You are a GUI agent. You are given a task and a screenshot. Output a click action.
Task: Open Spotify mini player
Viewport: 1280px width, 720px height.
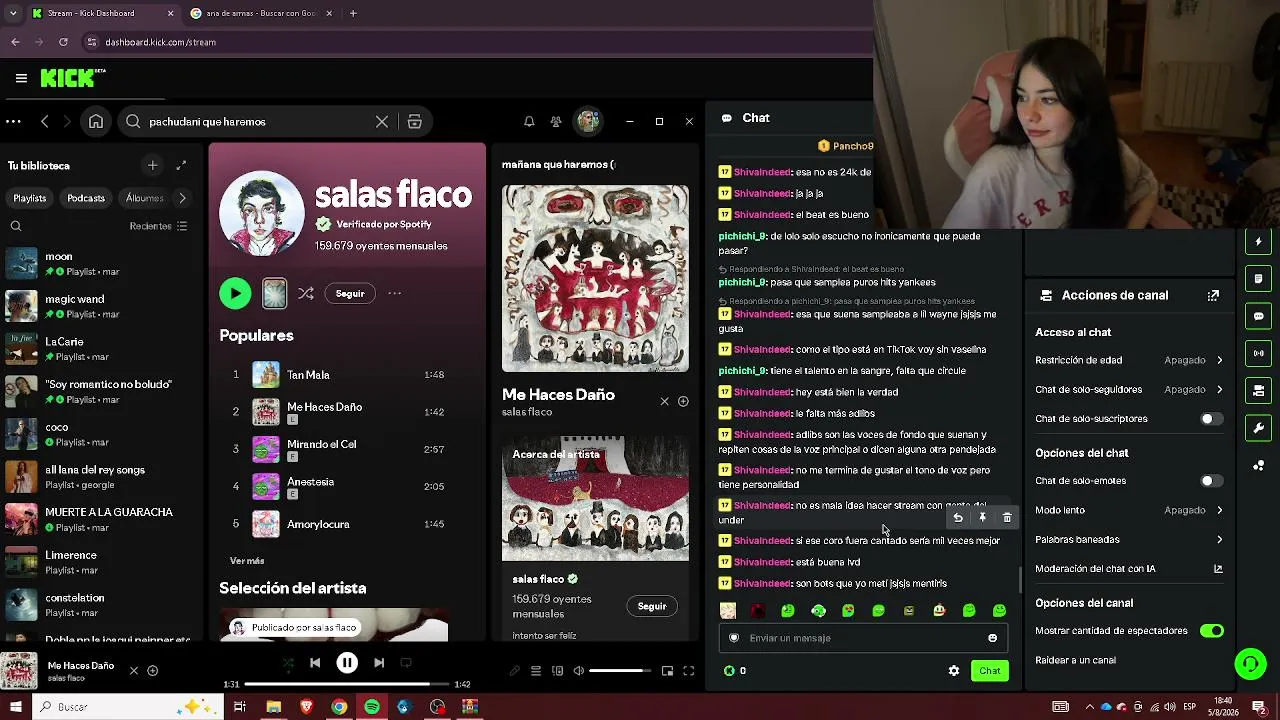[x=667, y=671]
